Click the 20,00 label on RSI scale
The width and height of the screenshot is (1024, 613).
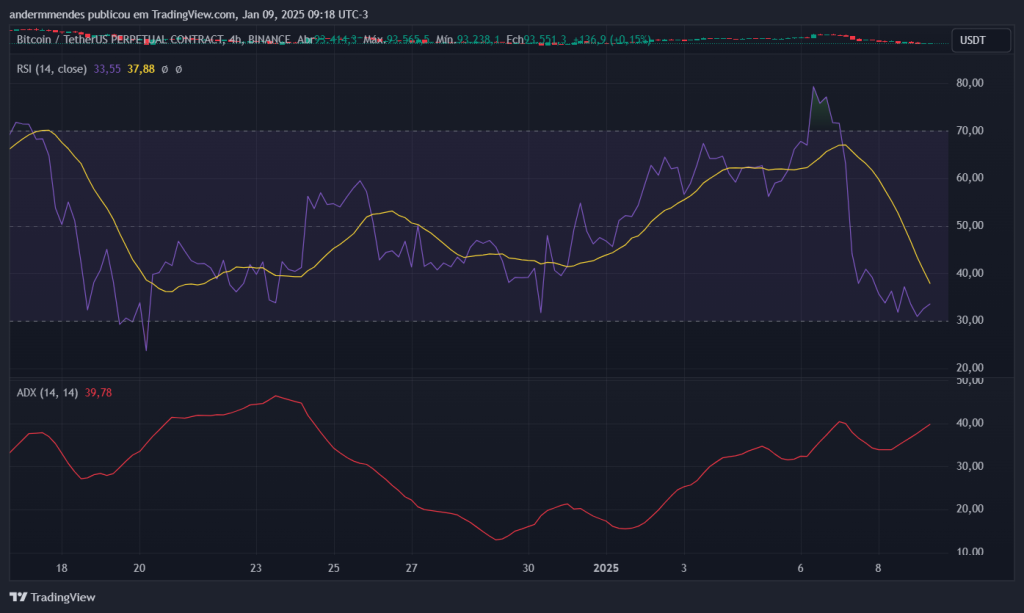970,368
